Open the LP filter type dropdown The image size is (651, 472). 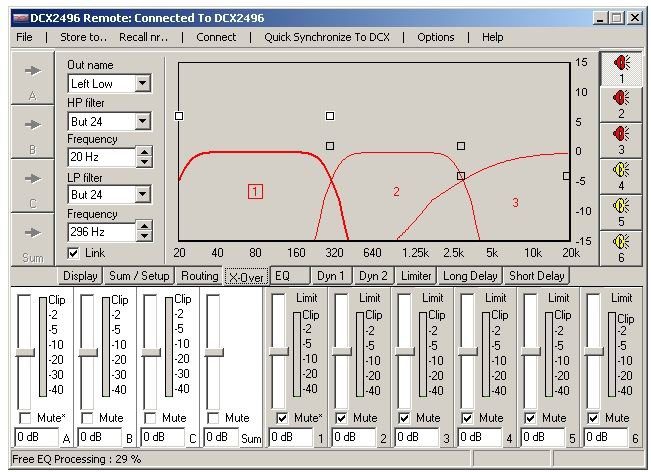click(x=143, y=194)
